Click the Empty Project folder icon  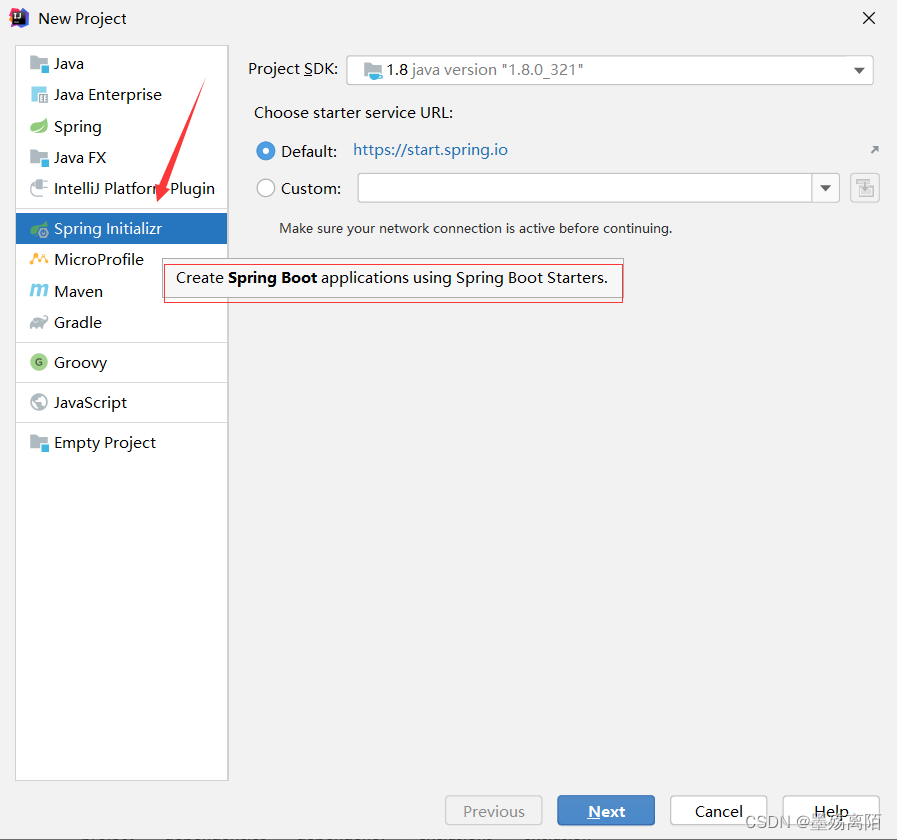(x=39, y=442)
